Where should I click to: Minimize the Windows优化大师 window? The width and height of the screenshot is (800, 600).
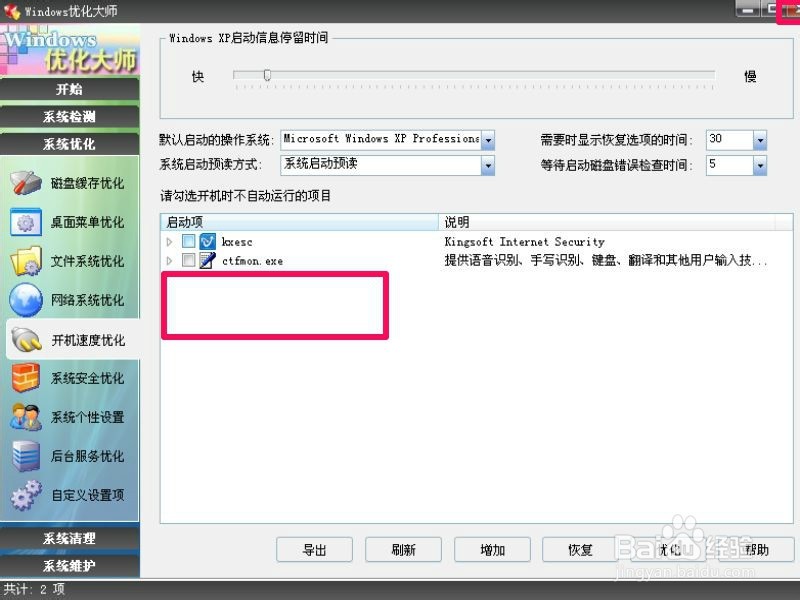point(747,9)
